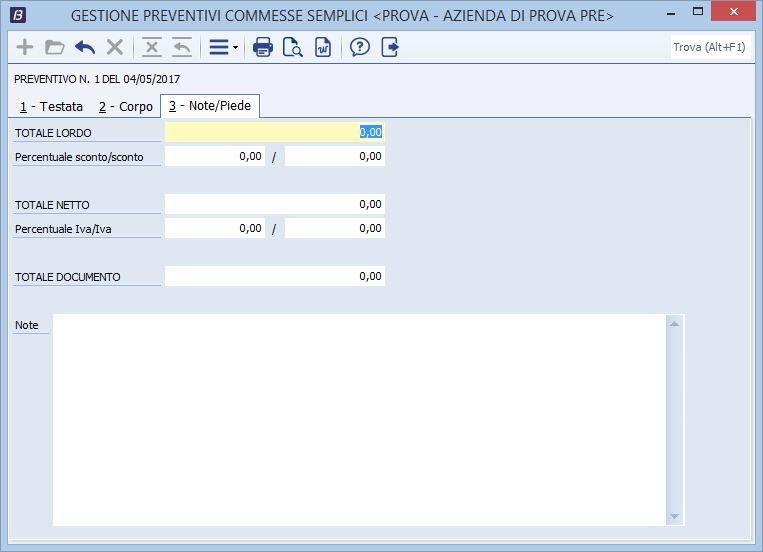Click the delete row icon
Image resolution: width=763 pixels, height=552 pixels.
(152, 47)
